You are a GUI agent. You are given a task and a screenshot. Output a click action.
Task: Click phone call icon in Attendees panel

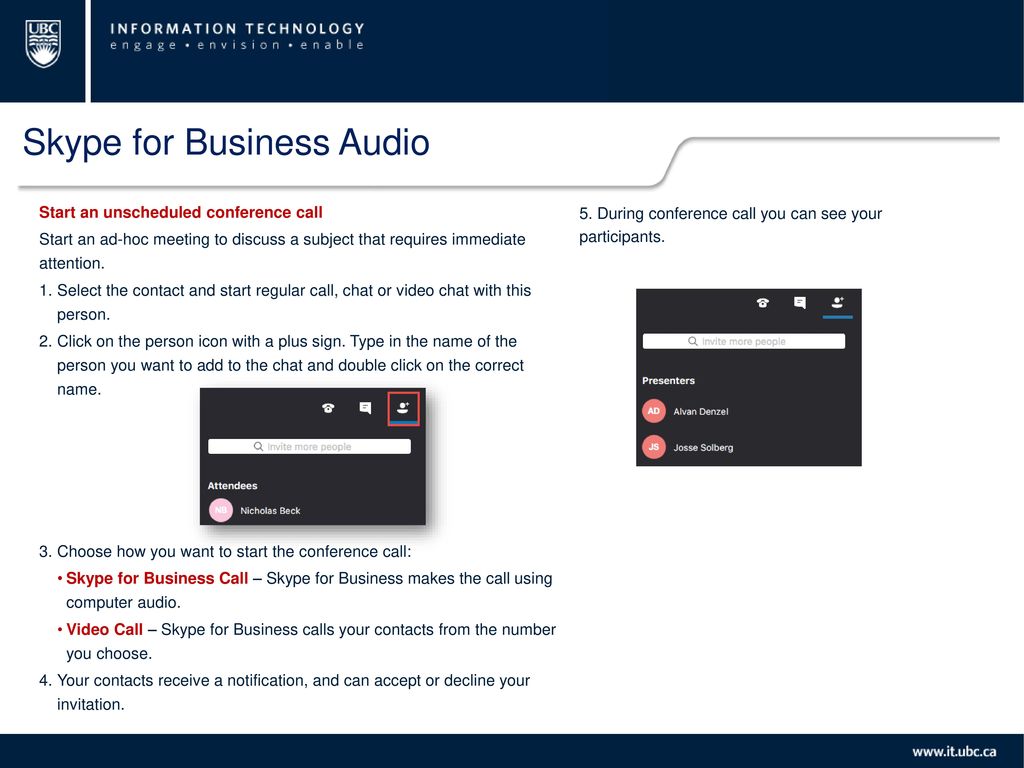click(328, 408)
